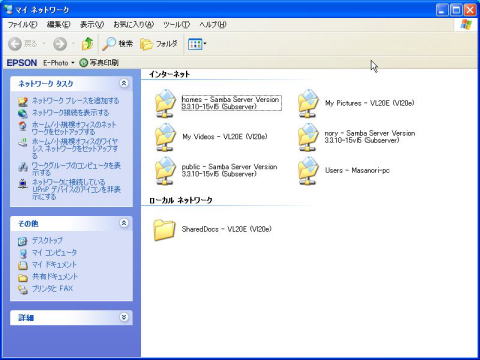Image resolution: width=480 pixels, height=360 pixels.
Task: Click the add network place (ネットワーク プレースを追加する) link
Action: coord(75,101)
